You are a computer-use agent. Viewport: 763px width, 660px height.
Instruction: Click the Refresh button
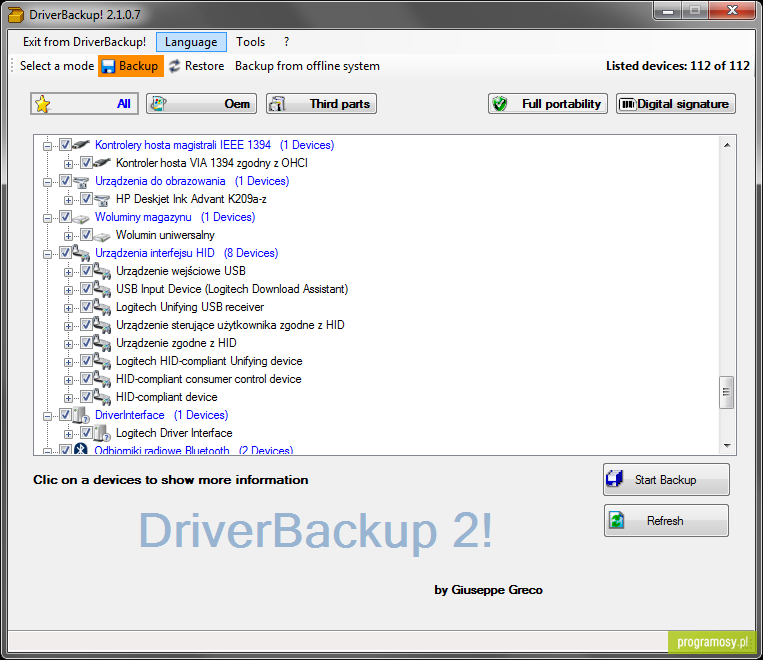666,521
